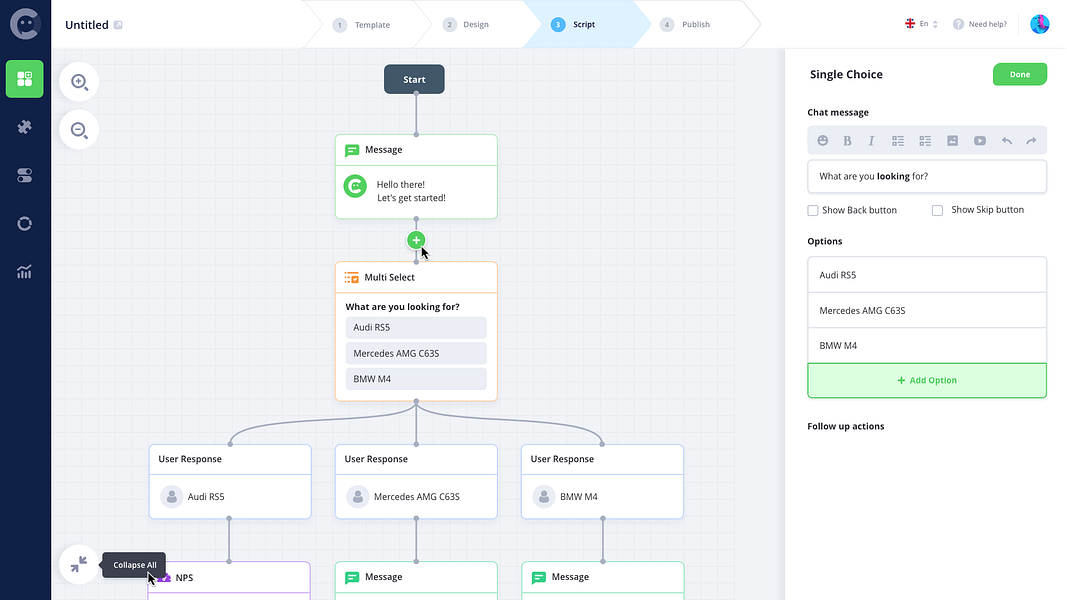Select the Audi RS5 User Response node
The height and width of the screenshot is (600, 1067).
coord(230,482)
